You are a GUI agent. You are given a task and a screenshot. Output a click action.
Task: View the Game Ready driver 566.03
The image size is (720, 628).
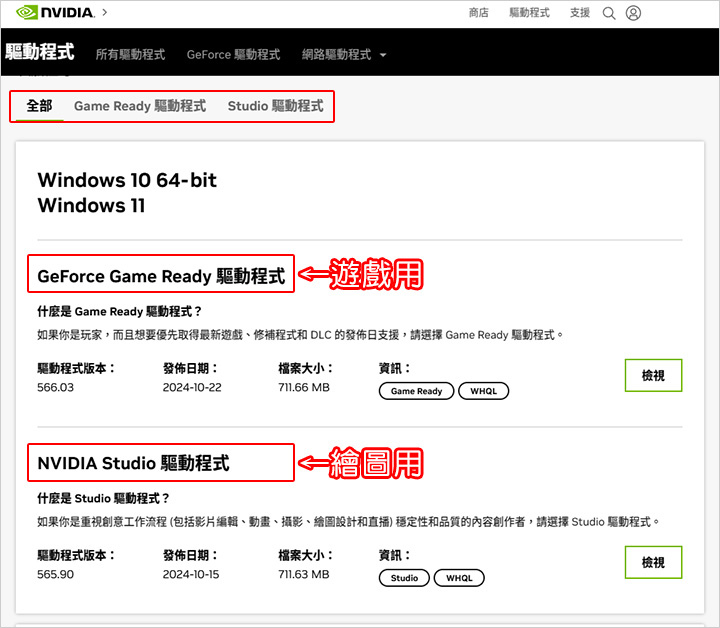pyautogui.click(x=653, y=376)
